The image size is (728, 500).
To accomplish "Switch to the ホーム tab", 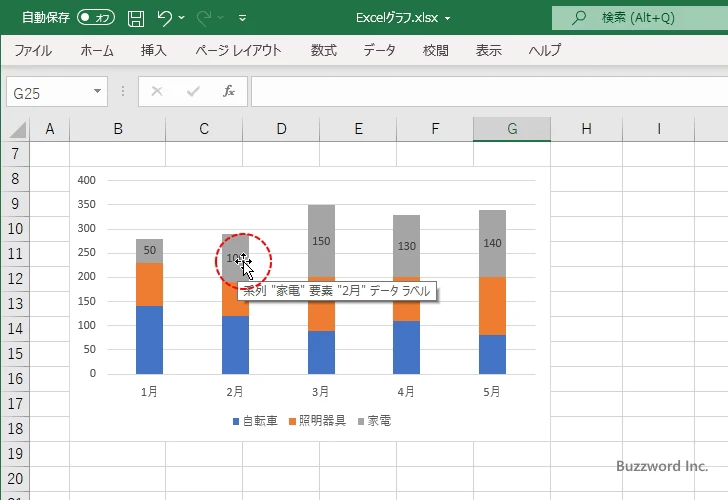I will point(97,50).
